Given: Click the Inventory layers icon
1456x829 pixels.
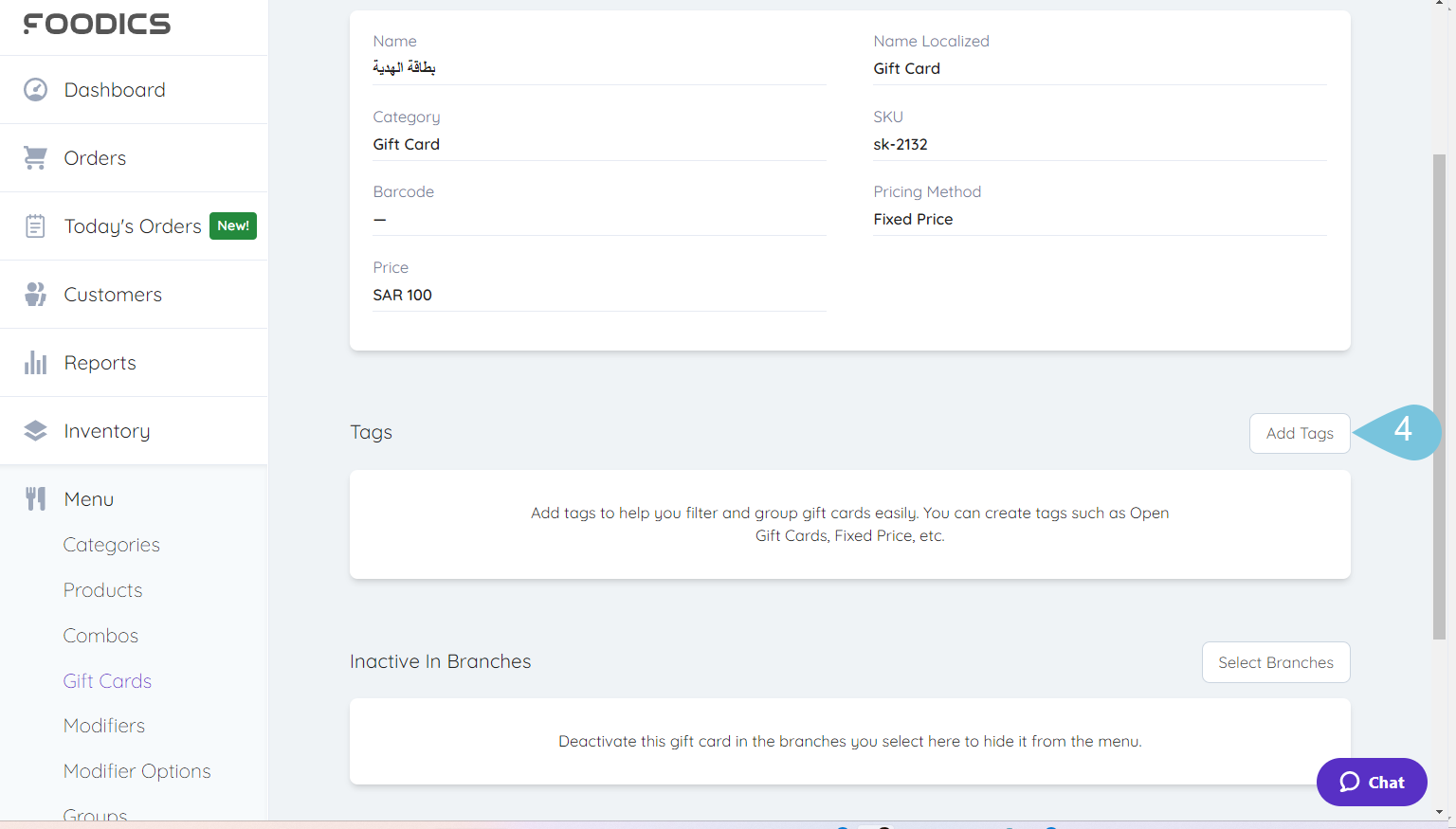Looking at the screenshot, I should [x=35, y=431].
